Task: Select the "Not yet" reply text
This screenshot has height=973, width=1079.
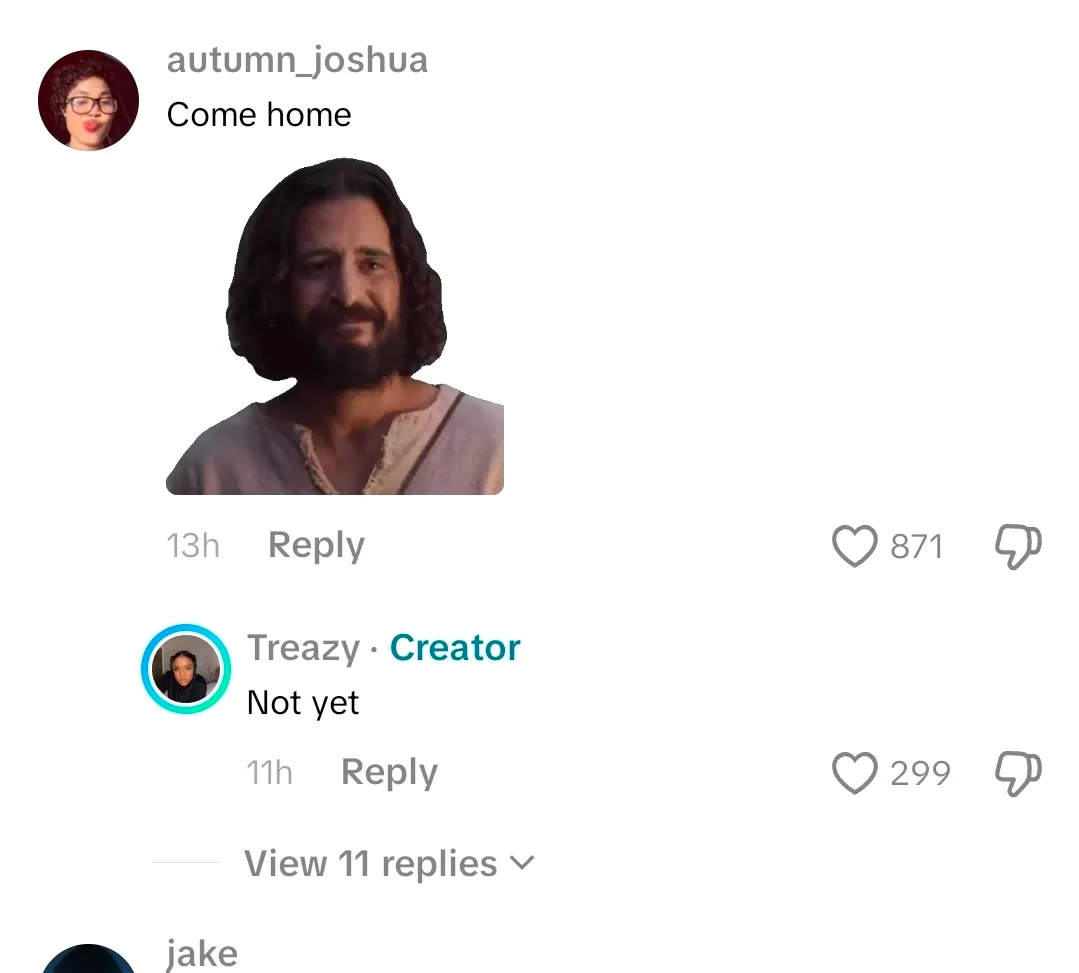Action: tap(303, 703)
